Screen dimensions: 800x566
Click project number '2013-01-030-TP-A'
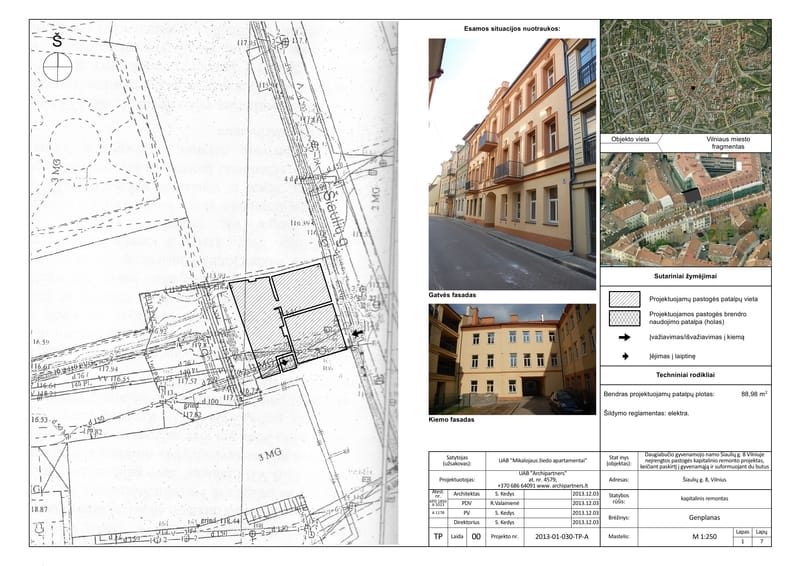[x=562, y=536]
